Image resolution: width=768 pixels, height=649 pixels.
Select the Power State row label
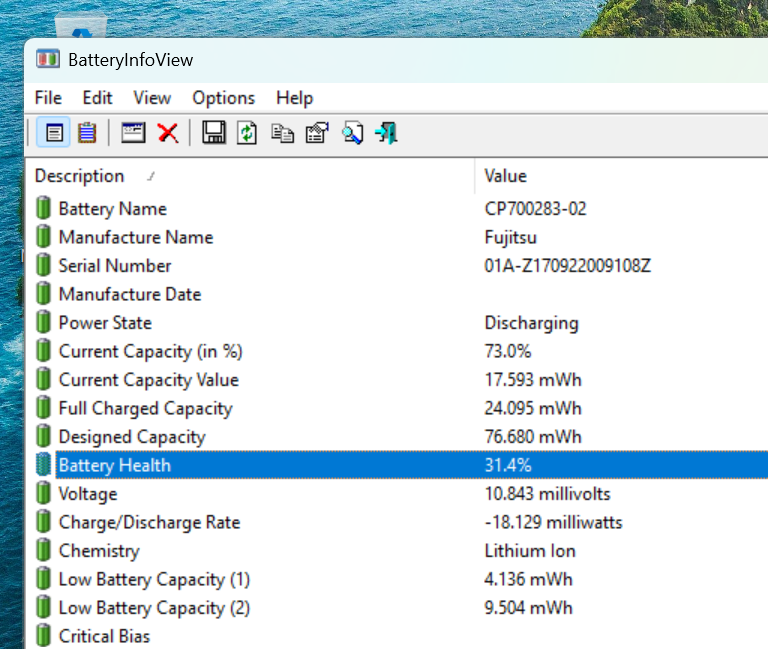[x=105, y=322]
